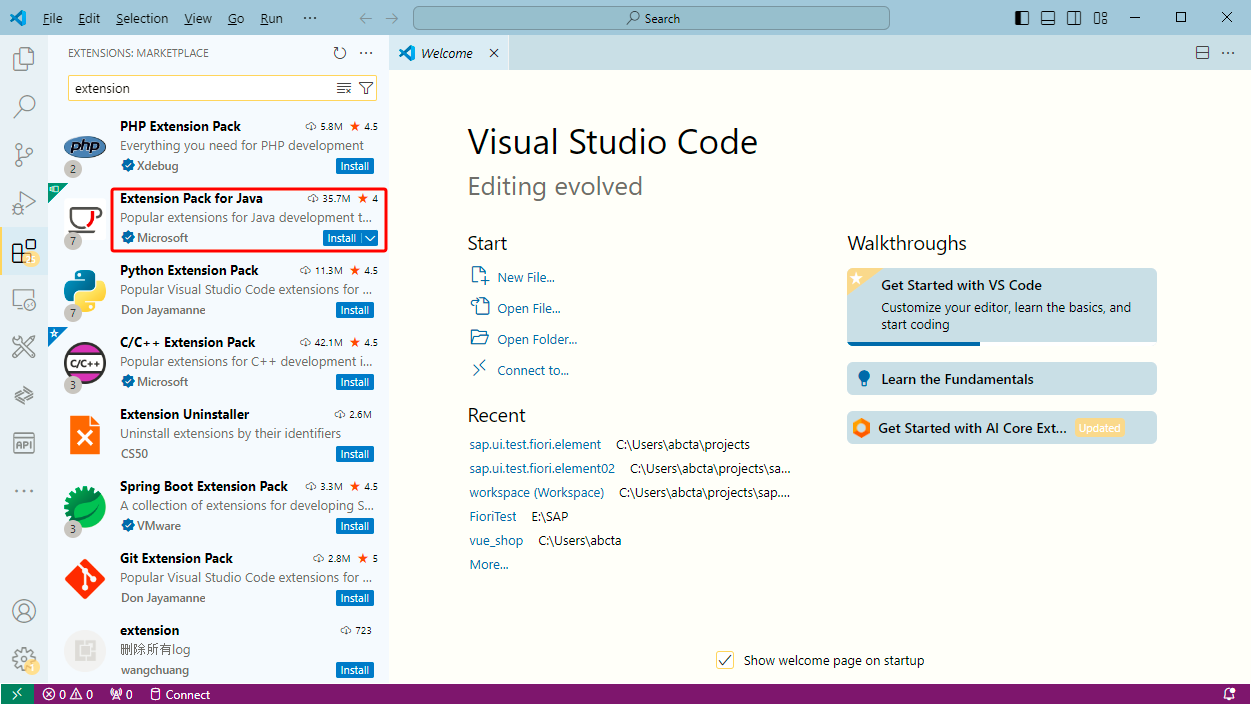Install Spring Boot Extension Pack
This screenshot has height=705, width=1251.
click(x=355, y=526)
